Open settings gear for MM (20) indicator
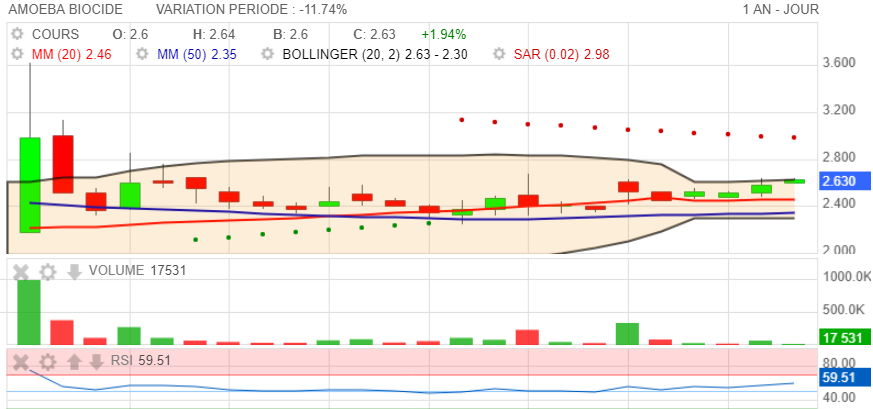Image resolution: width=873 pixels, height=409 pixels. click(17, 55)
